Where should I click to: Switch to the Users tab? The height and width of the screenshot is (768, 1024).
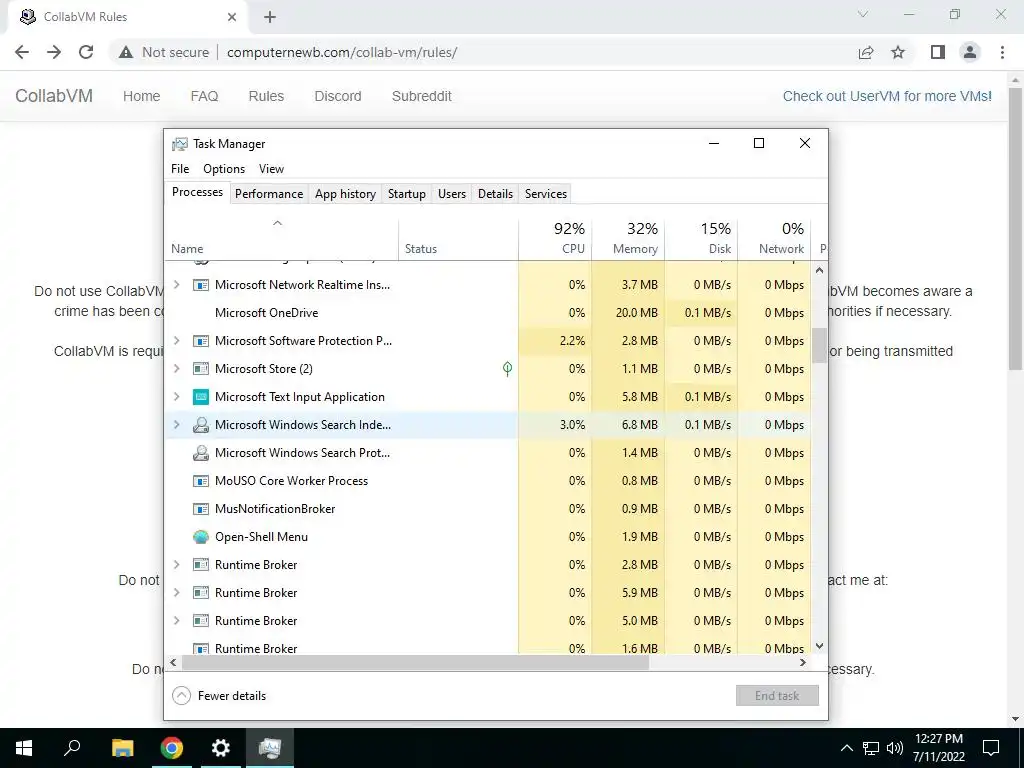[x=452, y=194]
